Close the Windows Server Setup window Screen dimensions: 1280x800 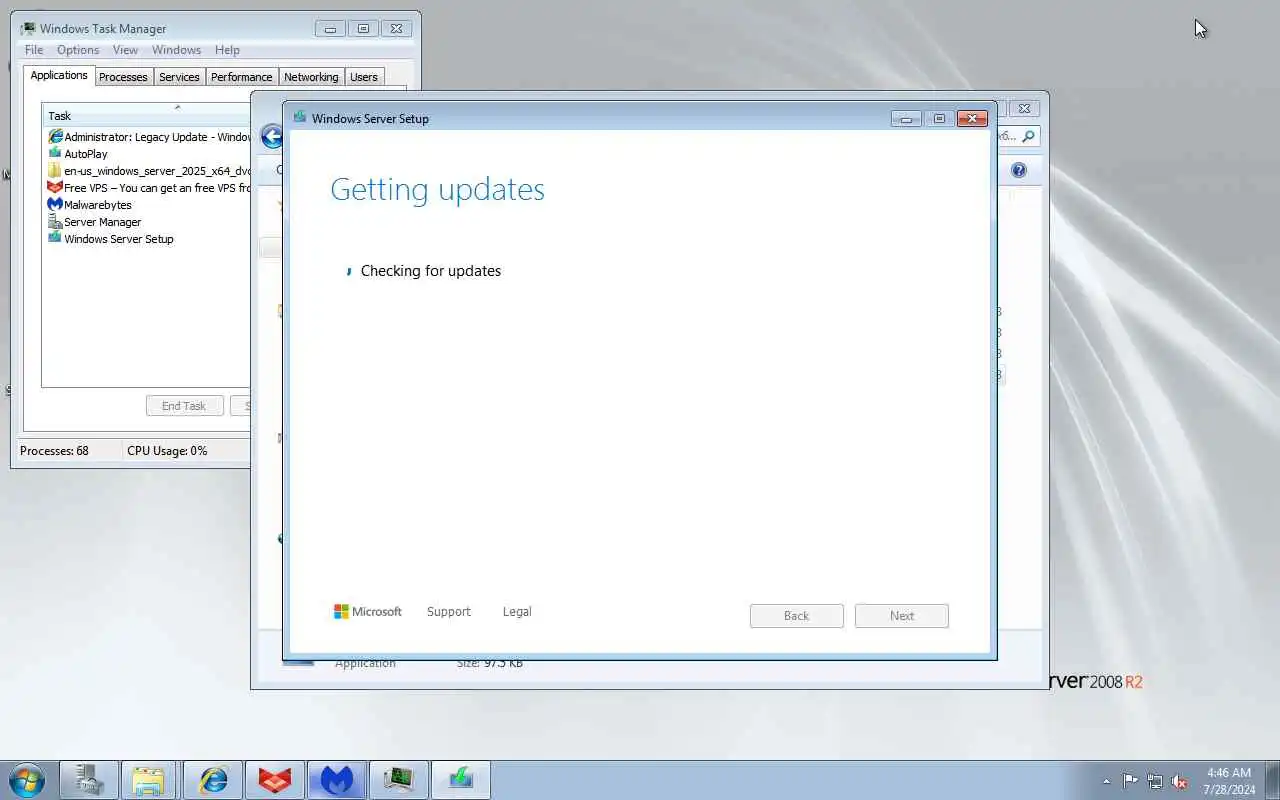pyautogui.click(x=972, y=118)
